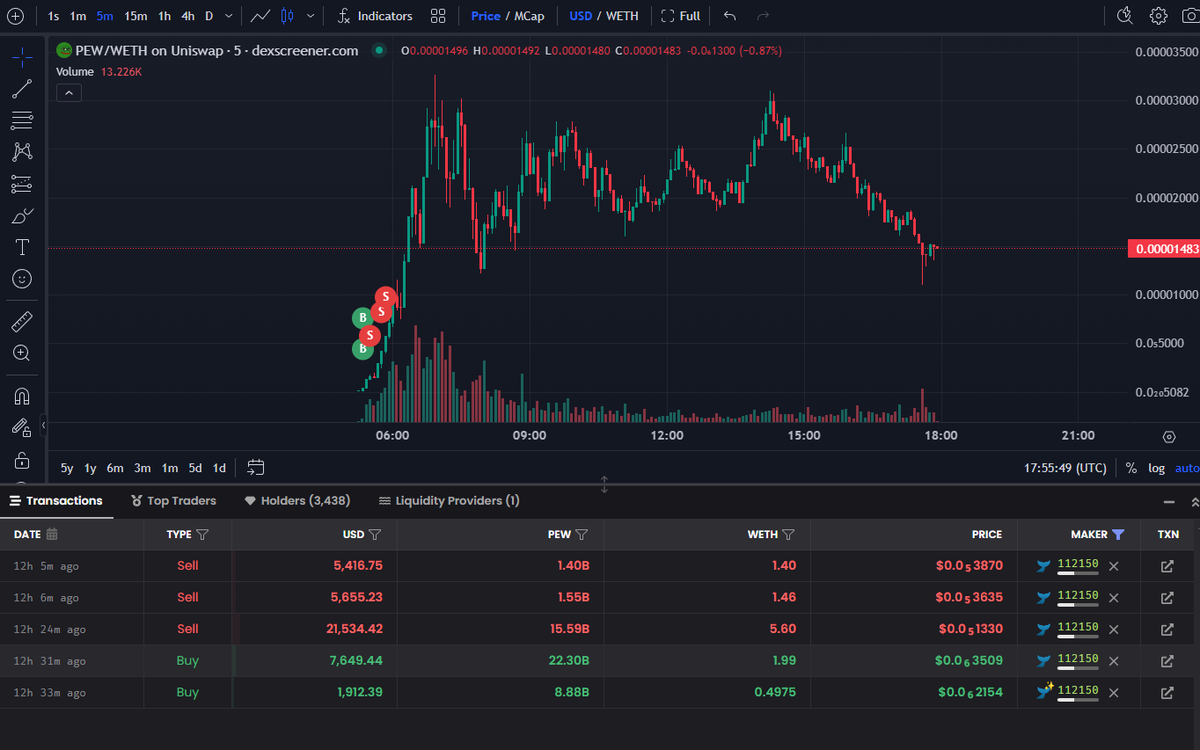Undo the last chart action

(730, 16)
